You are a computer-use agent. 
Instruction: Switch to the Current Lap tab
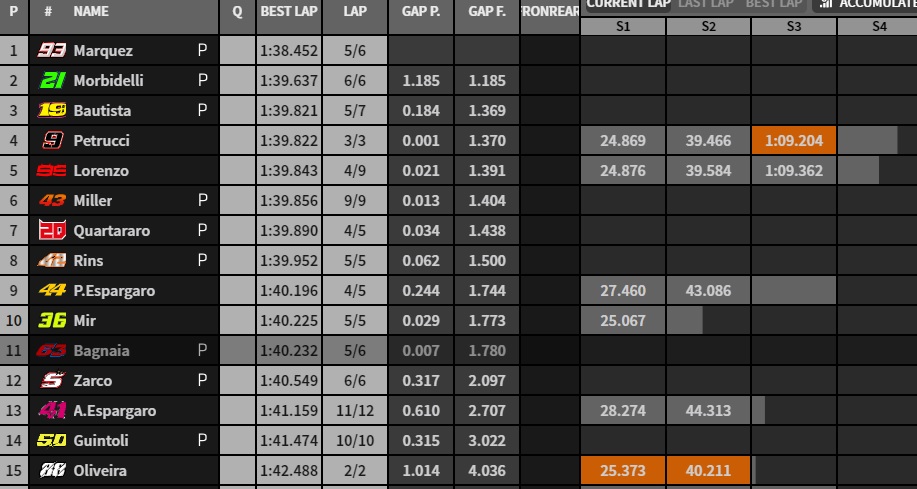[628, 5]
